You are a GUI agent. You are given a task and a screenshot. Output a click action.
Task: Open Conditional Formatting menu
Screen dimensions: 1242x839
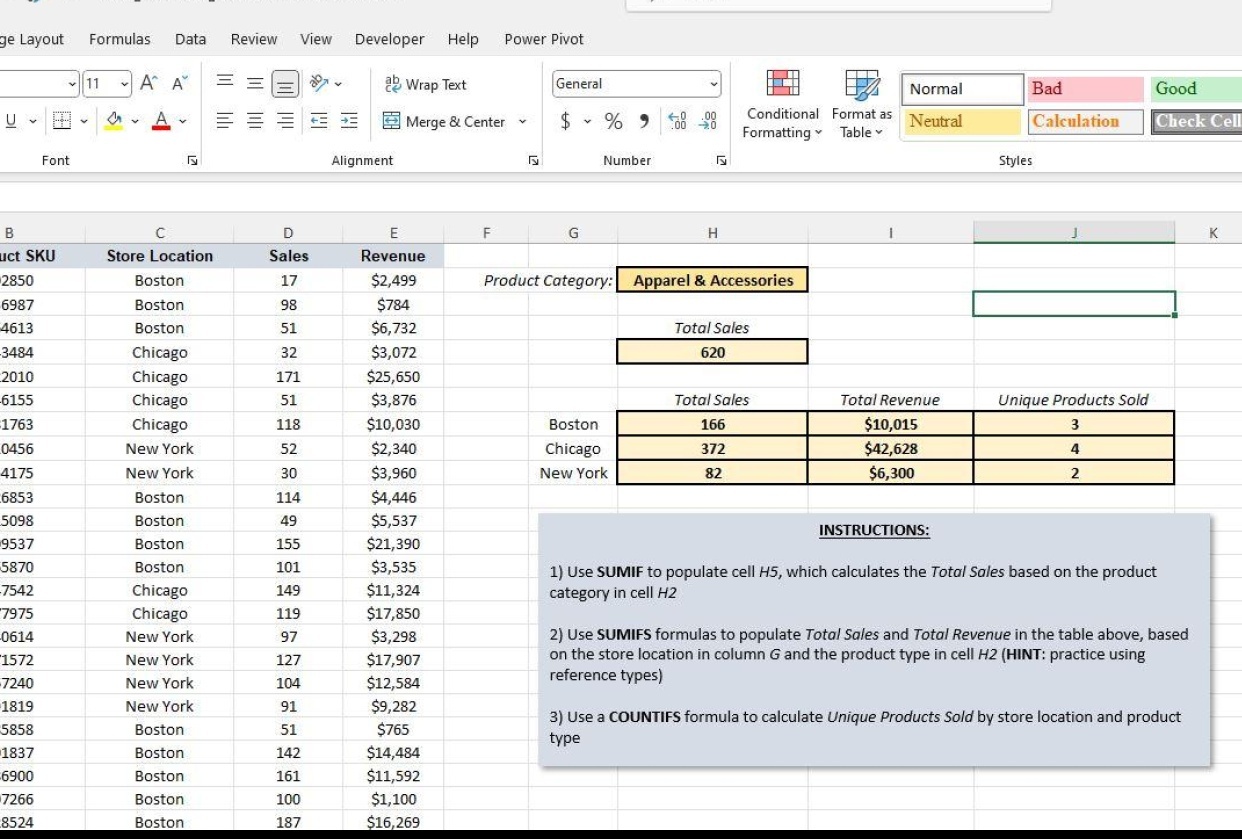(x=782, y=104)
